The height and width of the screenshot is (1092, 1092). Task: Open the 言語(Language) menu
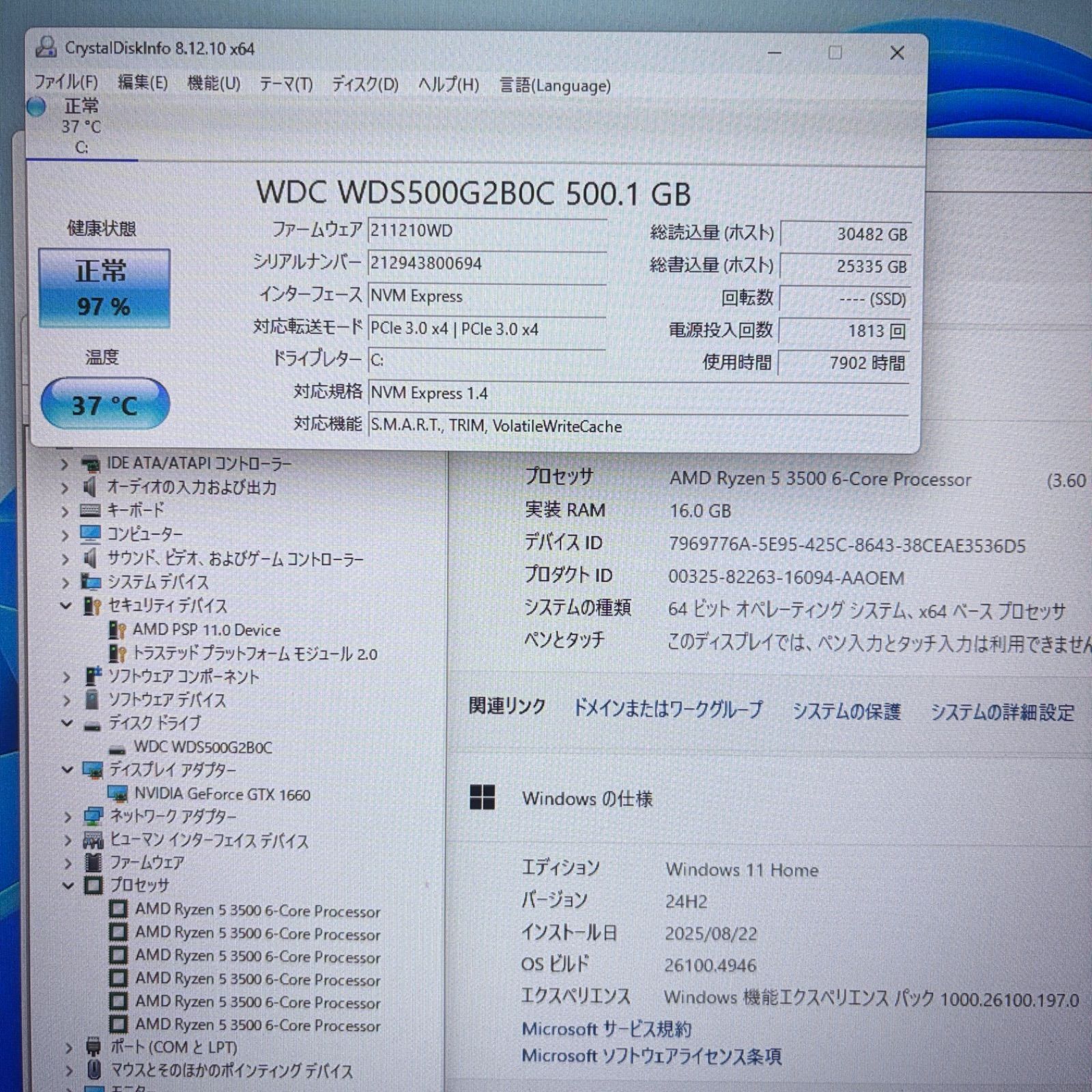pyautogui.click(x=555, y=85)
